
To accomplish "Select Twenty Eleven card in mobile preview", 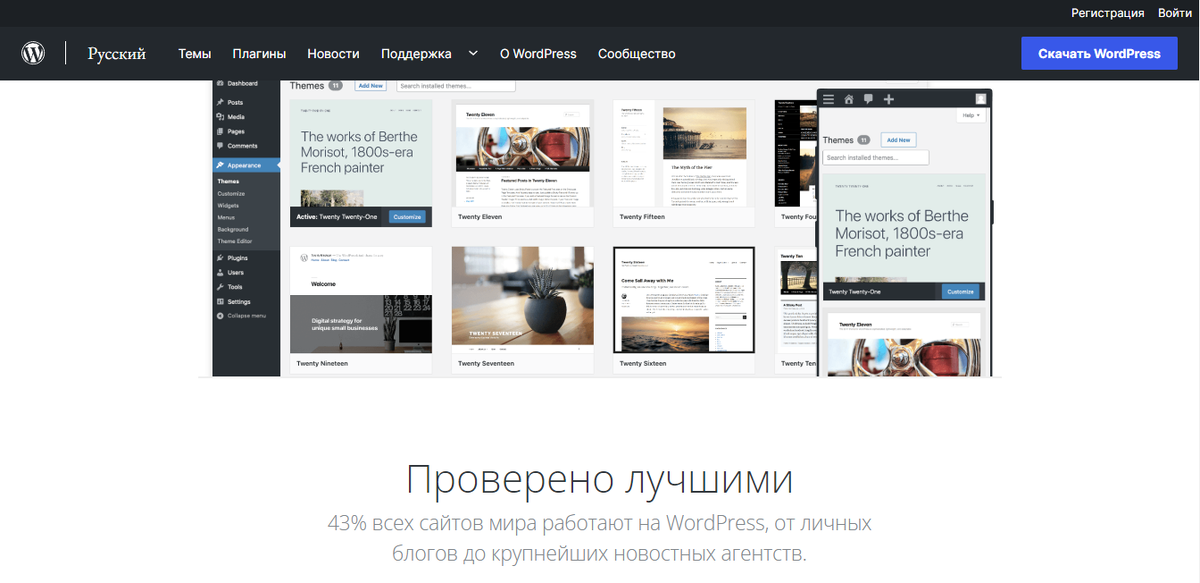I will pyautogui.click(x=905, y=344).
